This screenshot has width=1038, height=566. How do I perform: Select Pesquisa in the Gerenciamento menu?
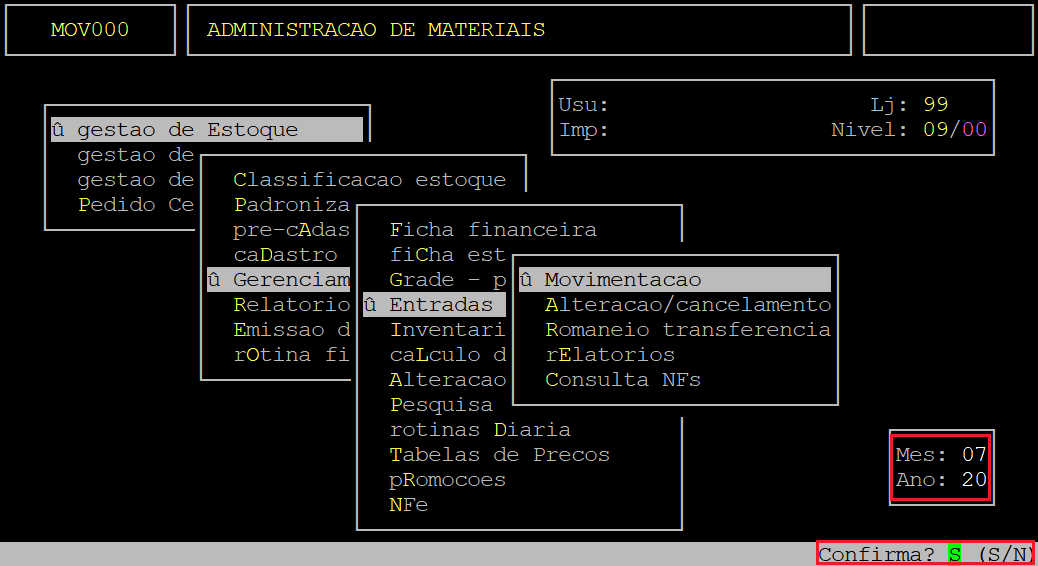pos(441,405)
